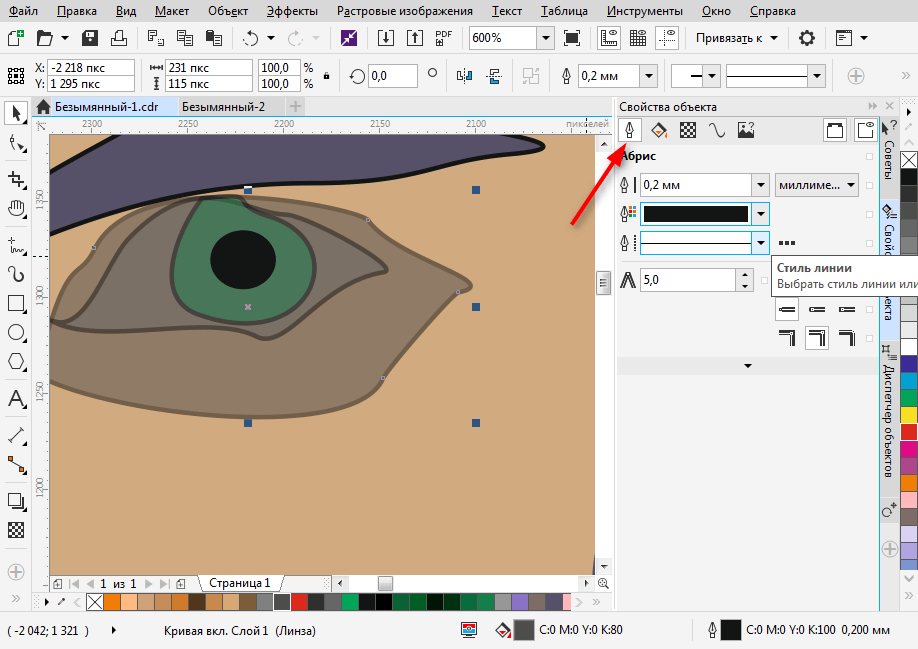The width and height of the screenshot is (918, 649).
Task: Open the Fill tab in object properties
Action: click(x=659, y=130)
